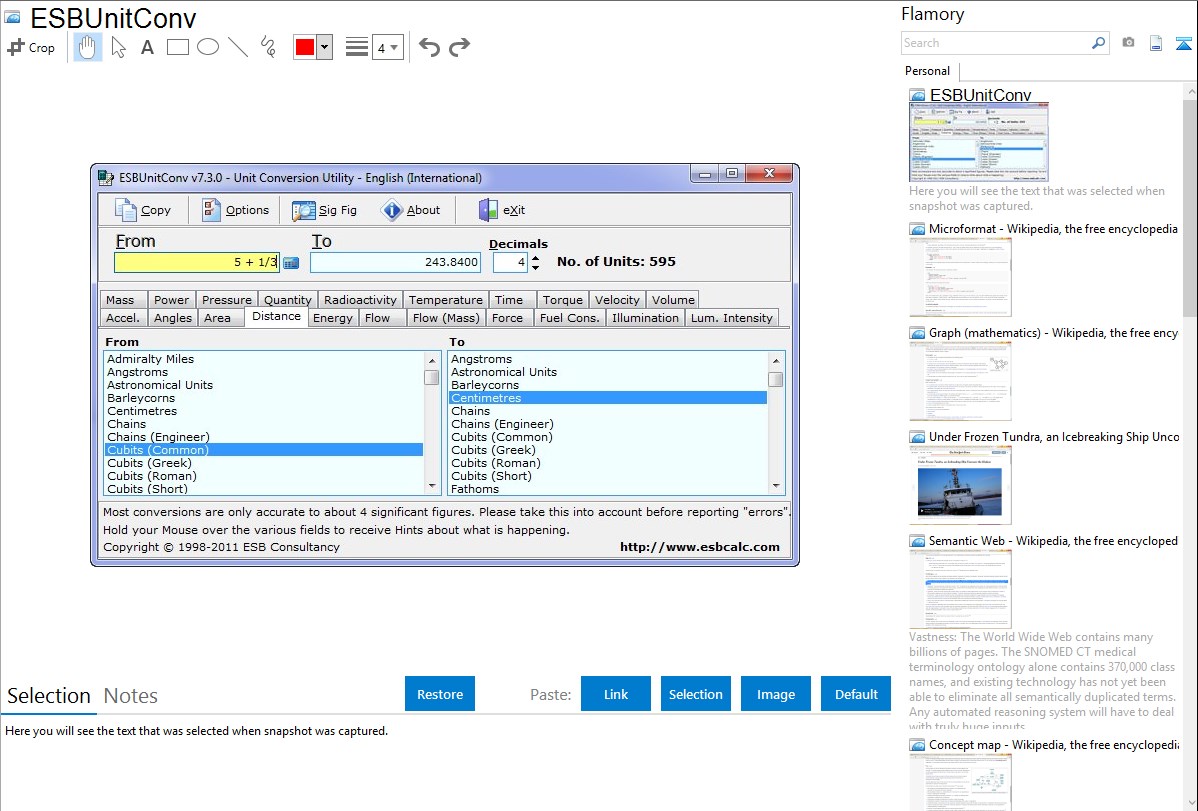Screen dimensions: 1198x811
Task: Open the Semantic Web Wikipedia snapshot thumbnail
Action: click(x=960, y=589)
